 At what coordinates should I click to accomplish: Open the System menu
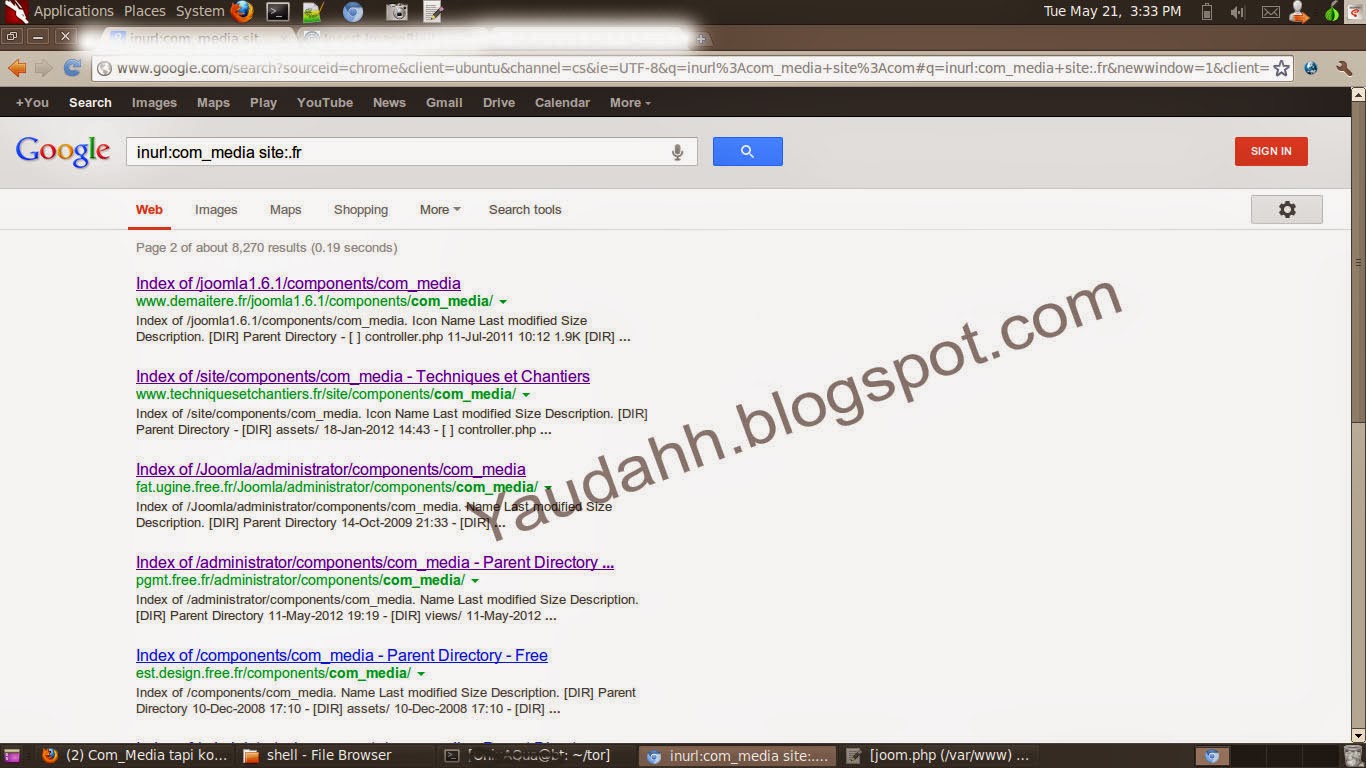pos(200,11)
